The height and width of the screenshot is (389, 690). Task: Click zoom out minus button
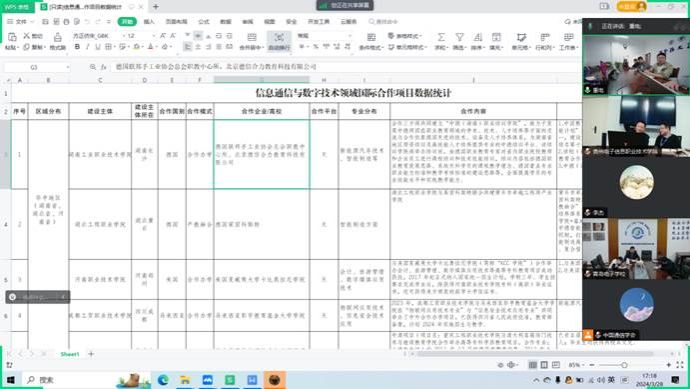[x=592, y=365]
